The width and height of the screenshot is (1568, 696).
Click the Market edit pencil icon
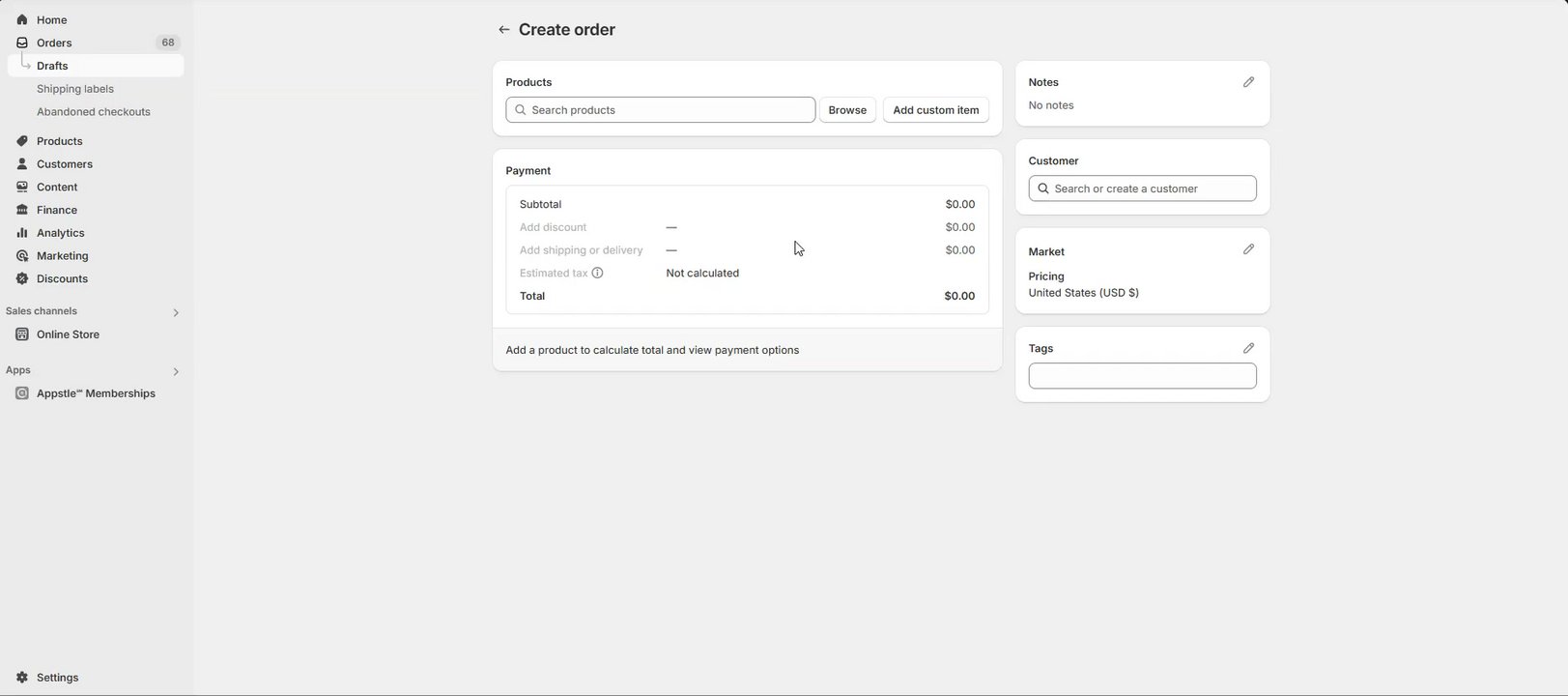tap(1248, 249)
